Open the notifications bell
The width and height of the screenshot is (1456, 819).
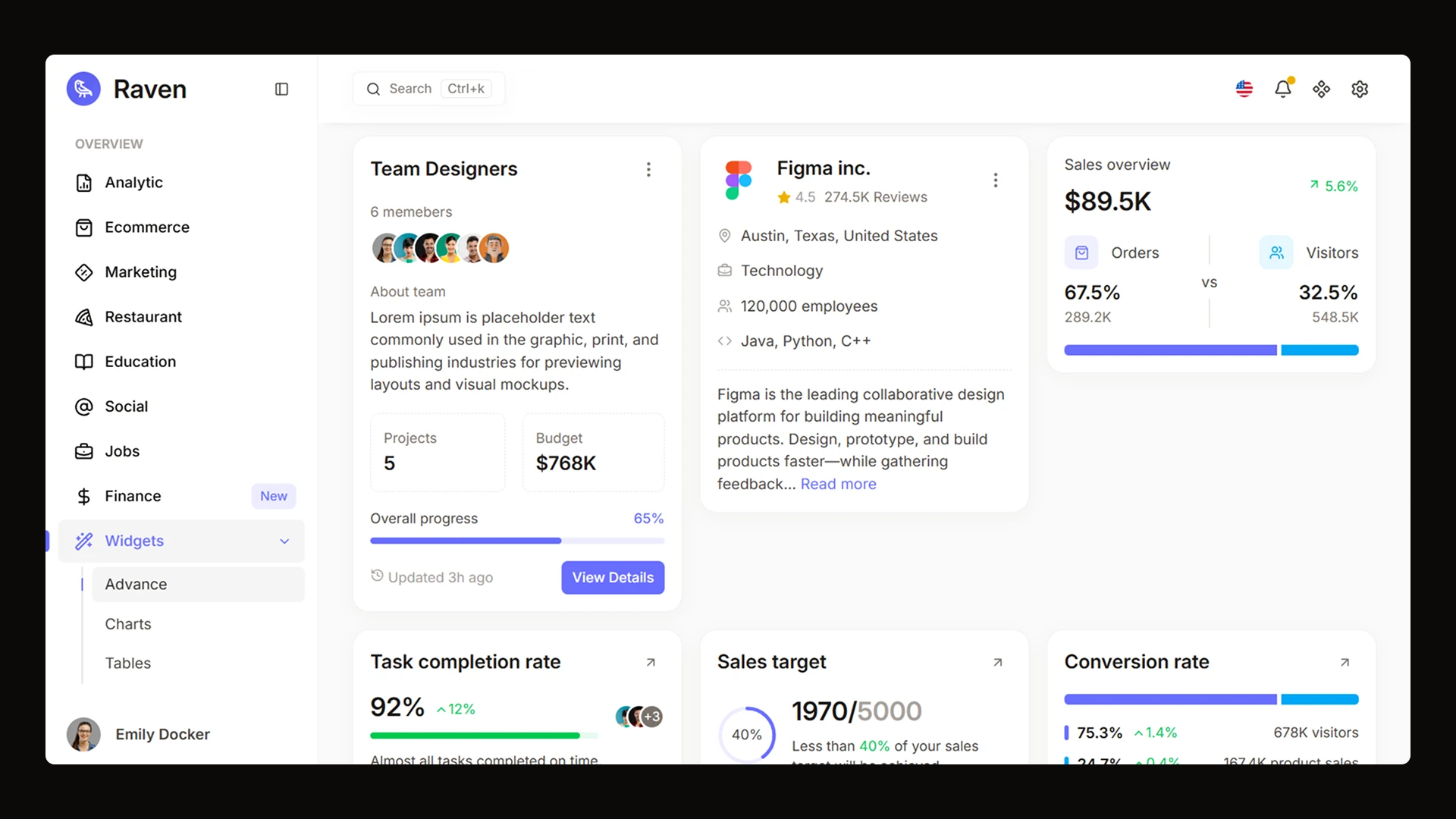[x=1283, y=89]
